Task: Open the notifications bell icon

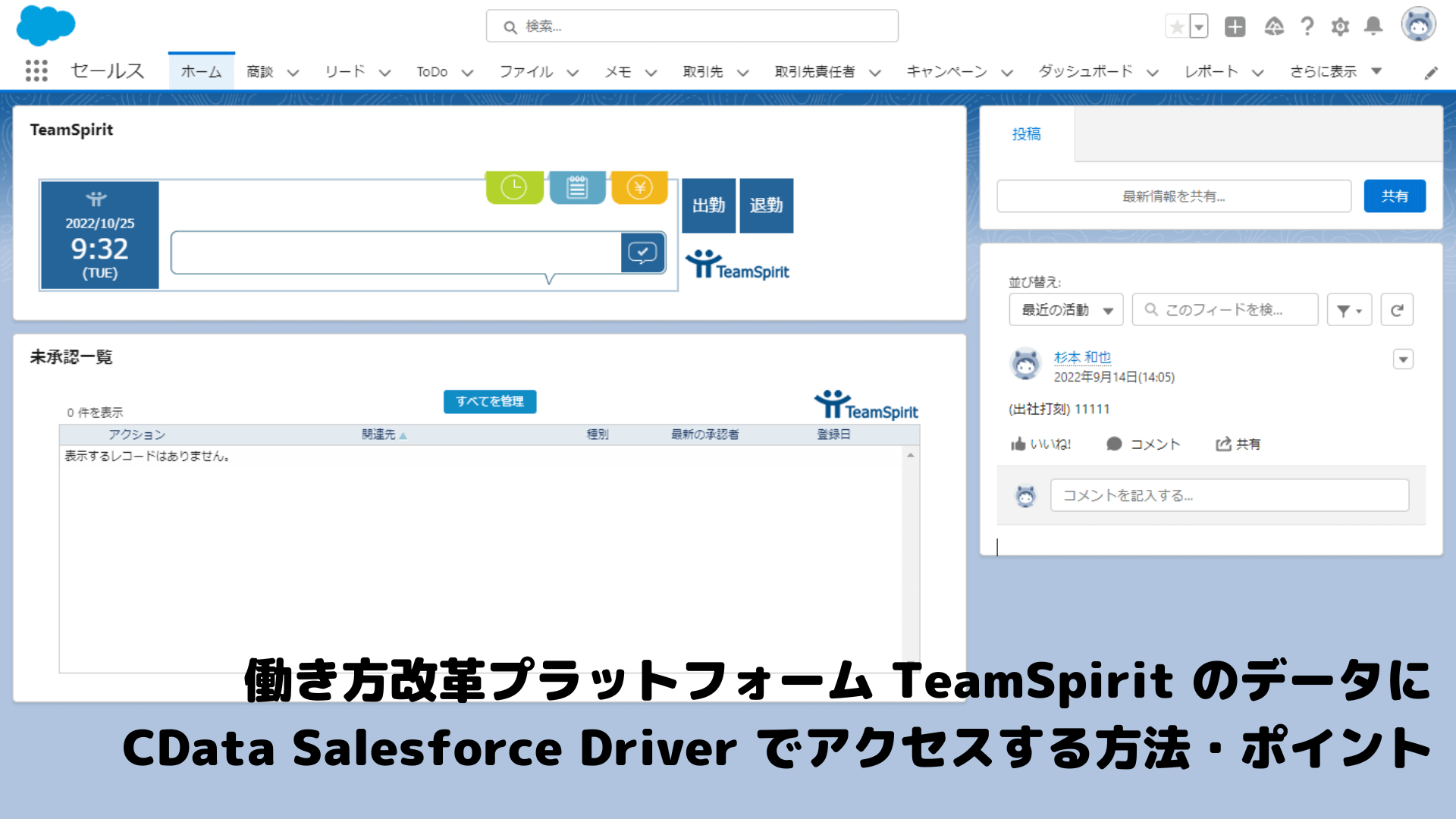Action: click(x=1373, y=27)
